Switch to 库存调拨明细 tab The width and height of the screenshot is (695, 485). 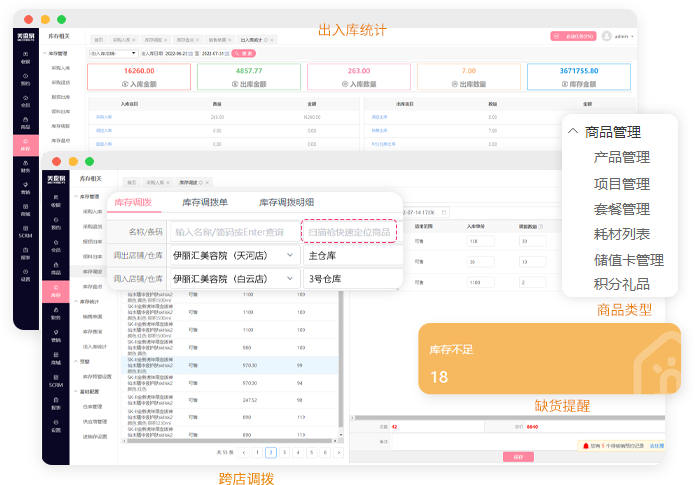click(289, 202)
